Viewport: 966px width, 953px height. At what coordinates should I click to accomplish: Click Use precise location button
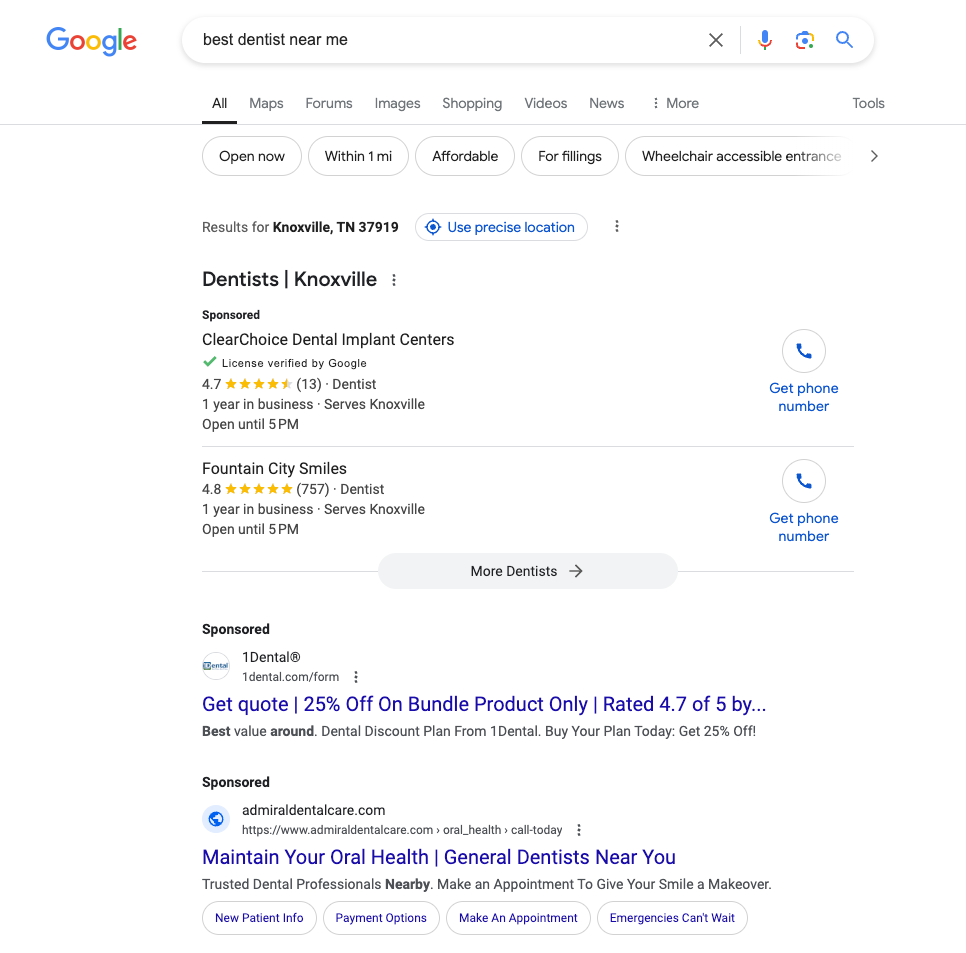coord(501,227)
